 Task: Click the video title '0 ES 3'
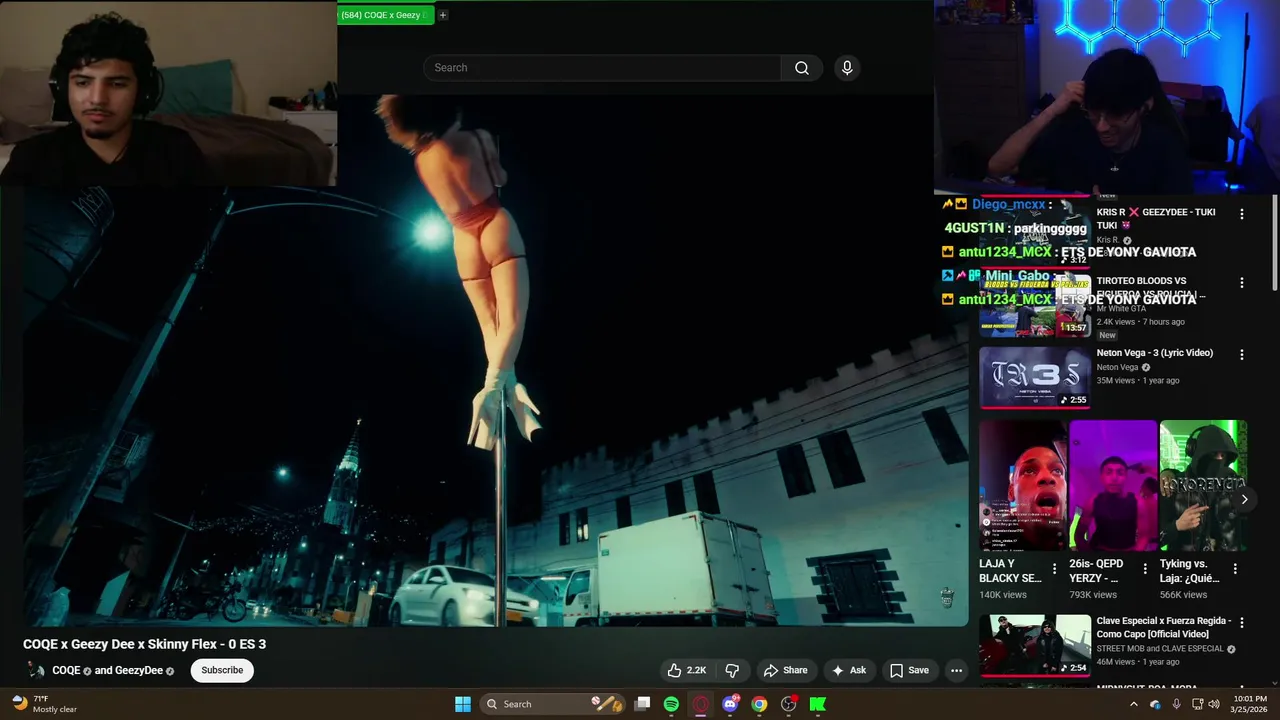[x=145, y=644]
